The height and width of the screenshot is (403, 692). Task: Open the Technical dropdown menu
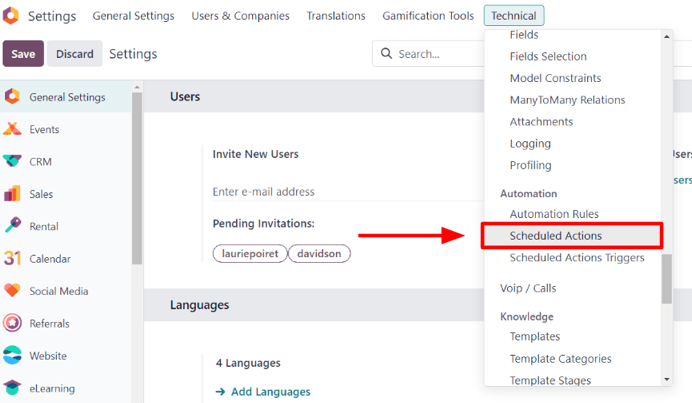point(514,16)
